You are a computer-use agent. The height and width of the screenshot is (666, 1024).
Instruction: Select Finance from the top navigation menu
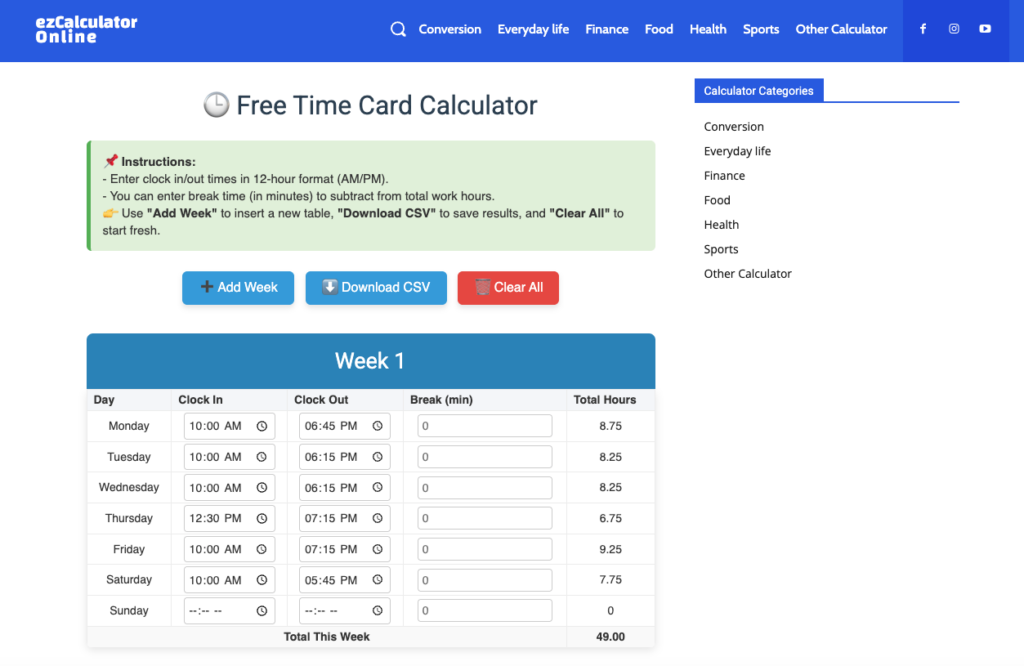(x=607, y=29)
